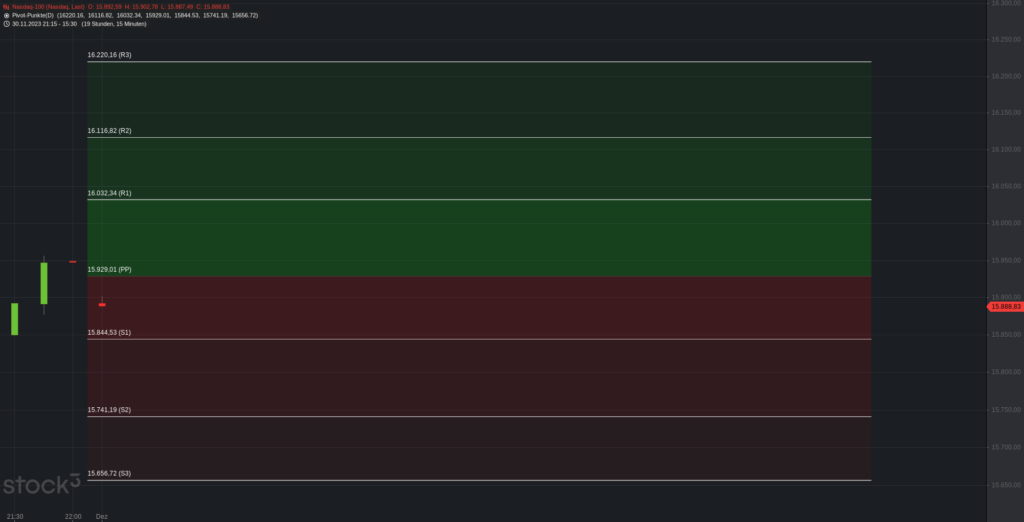Click the Dez month marker on time axis
This screenshot has height=522, width=1024.
pyautogui.click(x=101, y=516)
